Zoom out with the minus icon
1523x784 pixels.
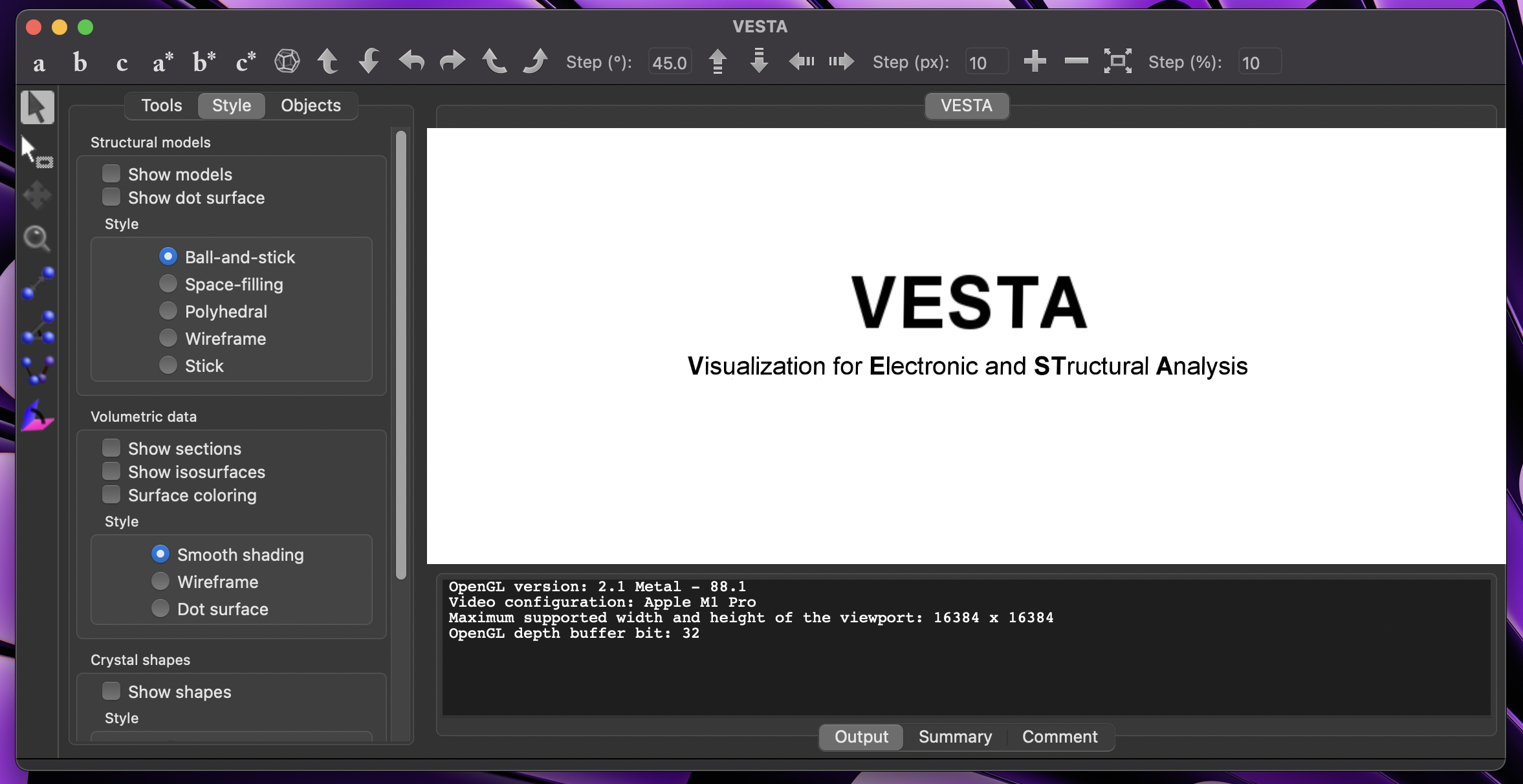tap(1076, 61)
